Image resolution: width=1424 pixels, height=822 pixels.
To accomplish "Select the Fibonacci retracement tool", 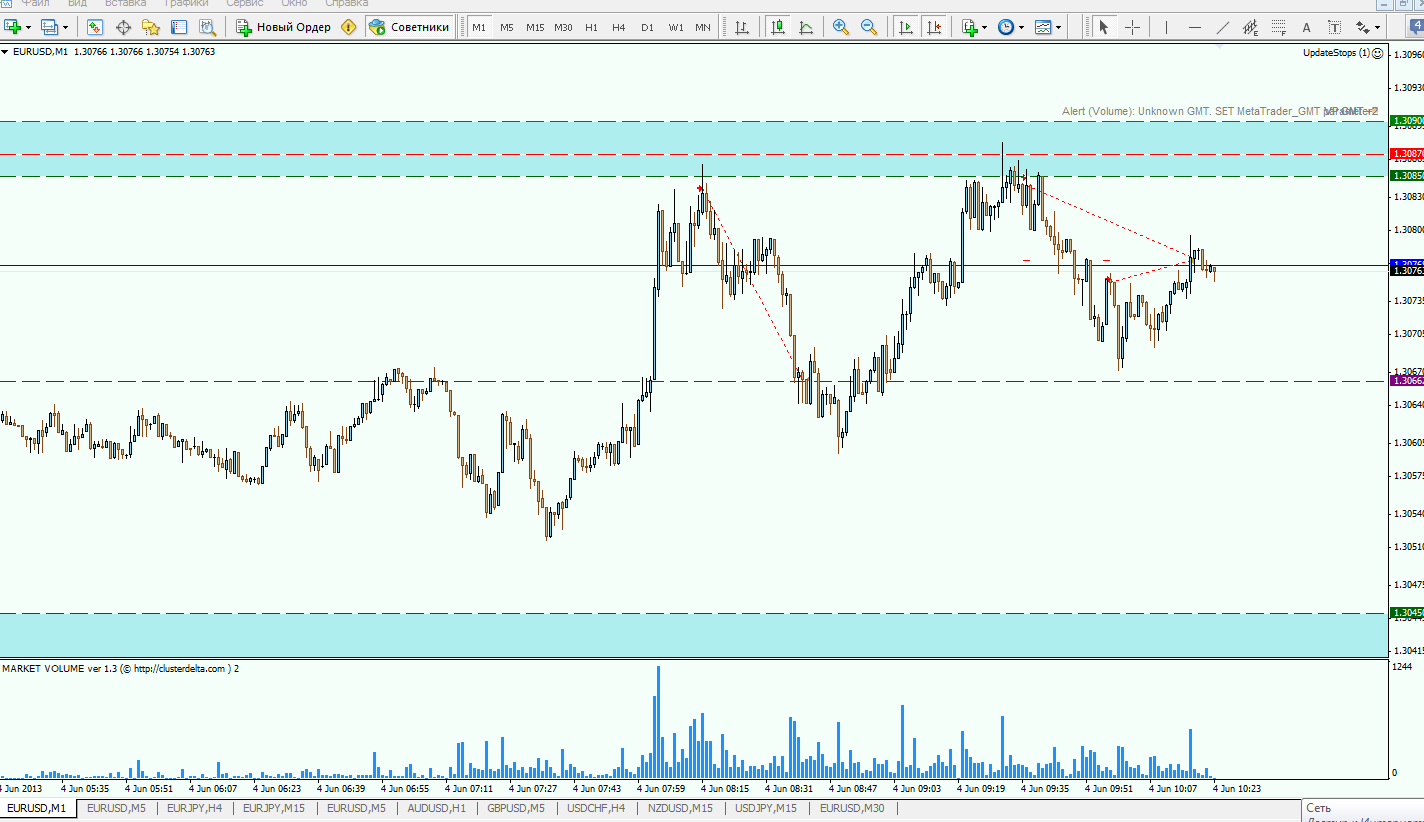I will coord(1278,27).
